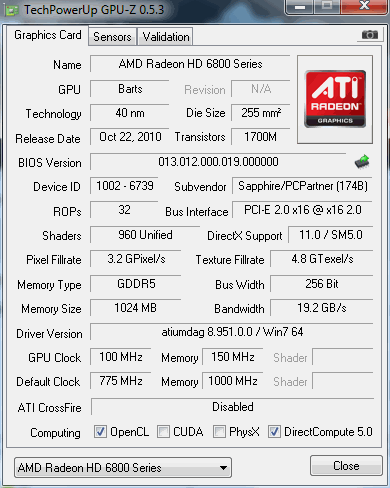Toggle the OpenCL checkbox
This screenshot has height=488, width=390.
click(x=100, y=432)
